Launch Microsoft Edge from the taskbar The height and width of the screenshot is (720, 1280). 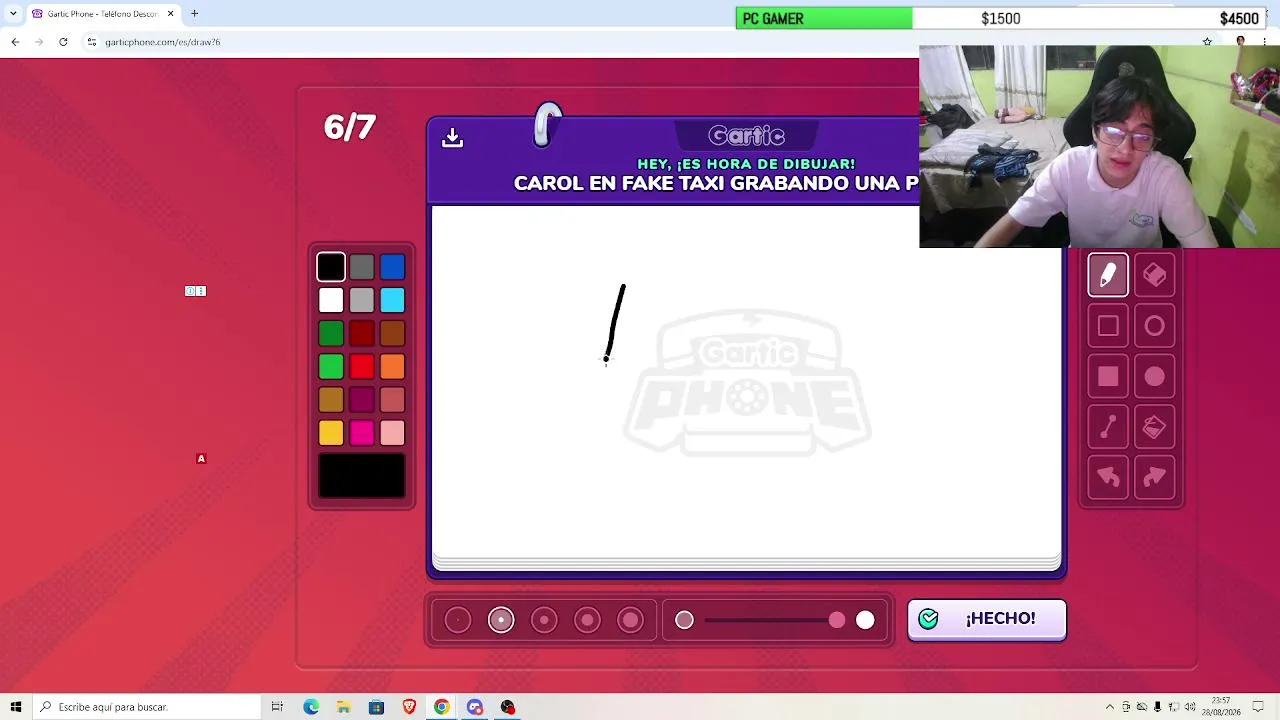[x=311, y=707]
